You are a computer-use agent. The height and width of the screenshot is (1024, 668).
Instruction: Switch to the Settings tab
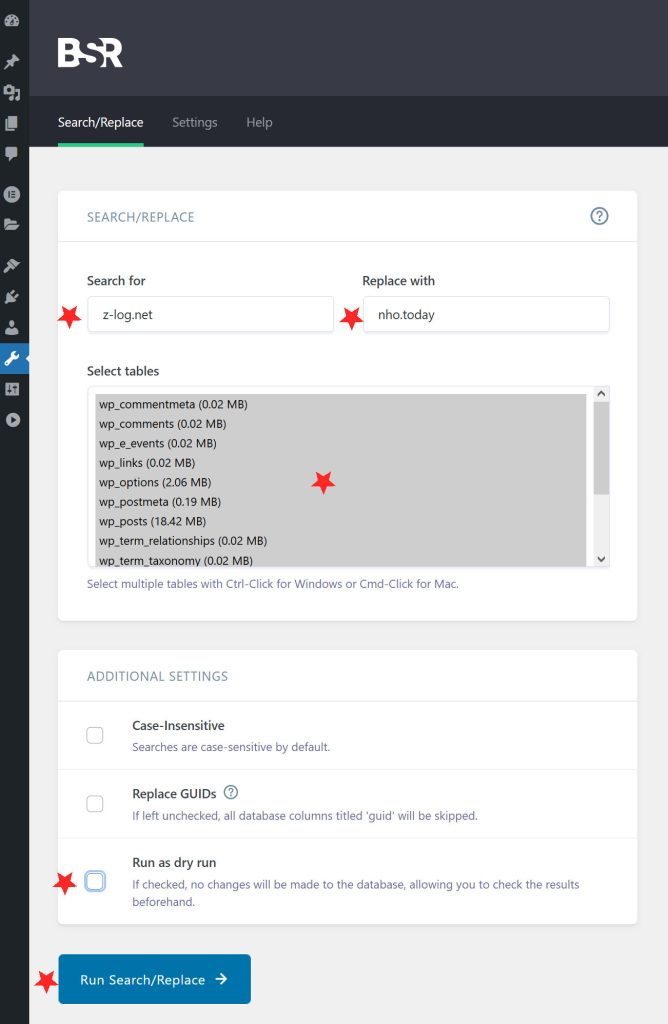[x=194, y=122]
